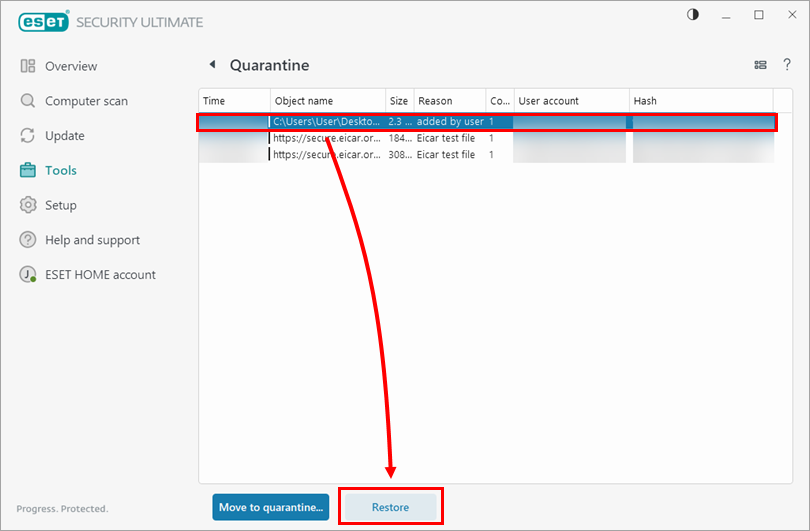Image resolution: width=810 pixels, height=531 pixels.
Task: Click the question mark help icon
Action: point(787,65)
